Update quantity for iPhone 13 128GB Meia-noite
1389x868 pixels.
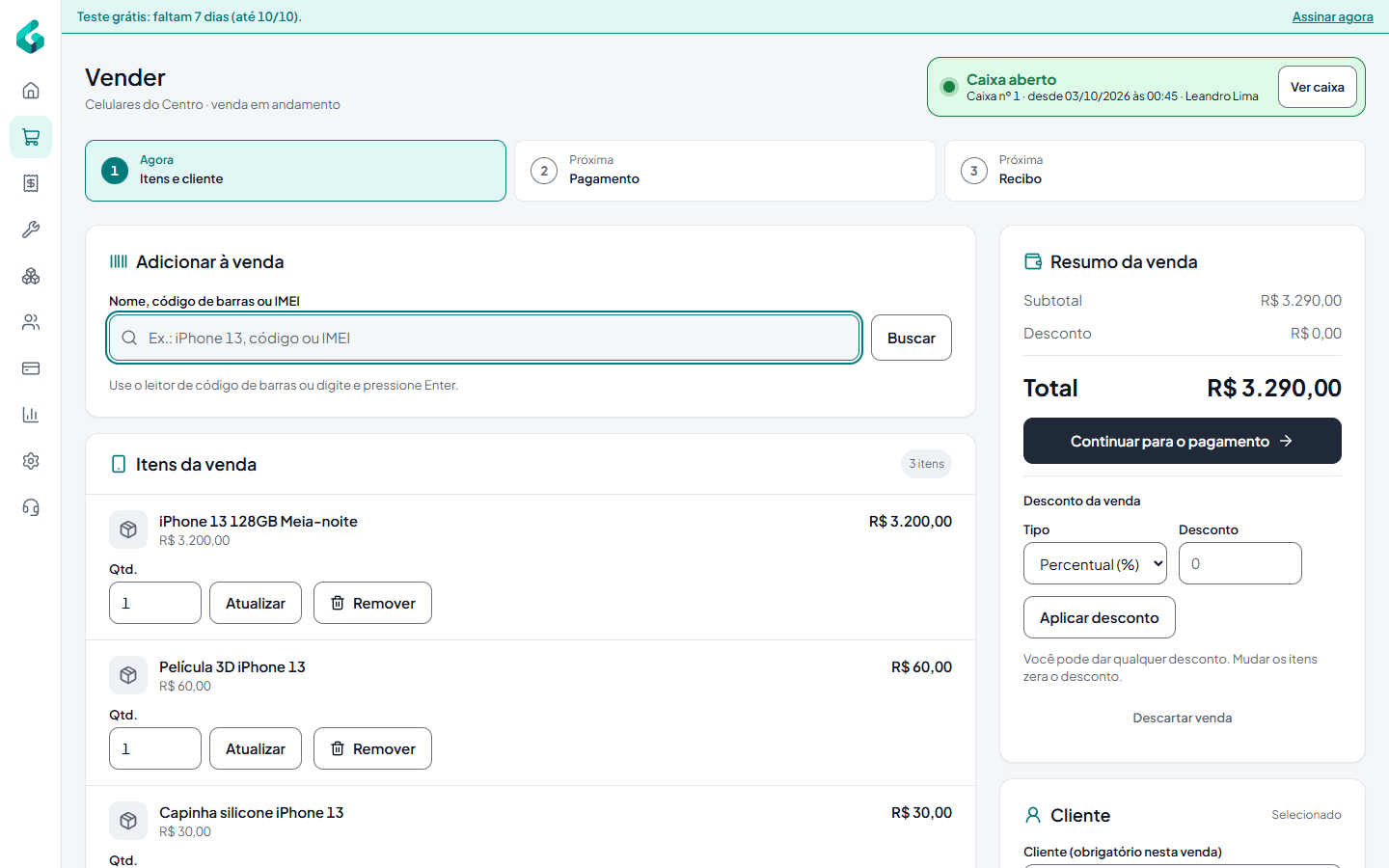tap(256, 603)
